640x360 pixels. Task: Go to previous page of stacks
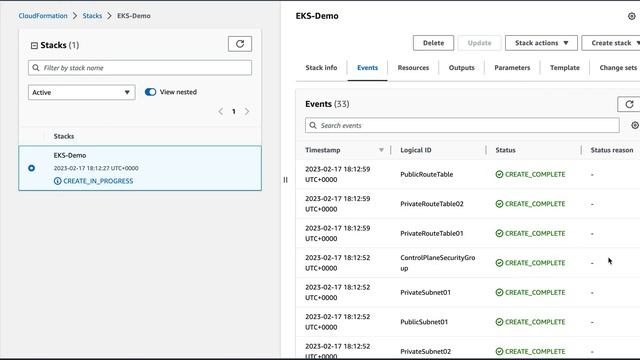pos(220,111)
